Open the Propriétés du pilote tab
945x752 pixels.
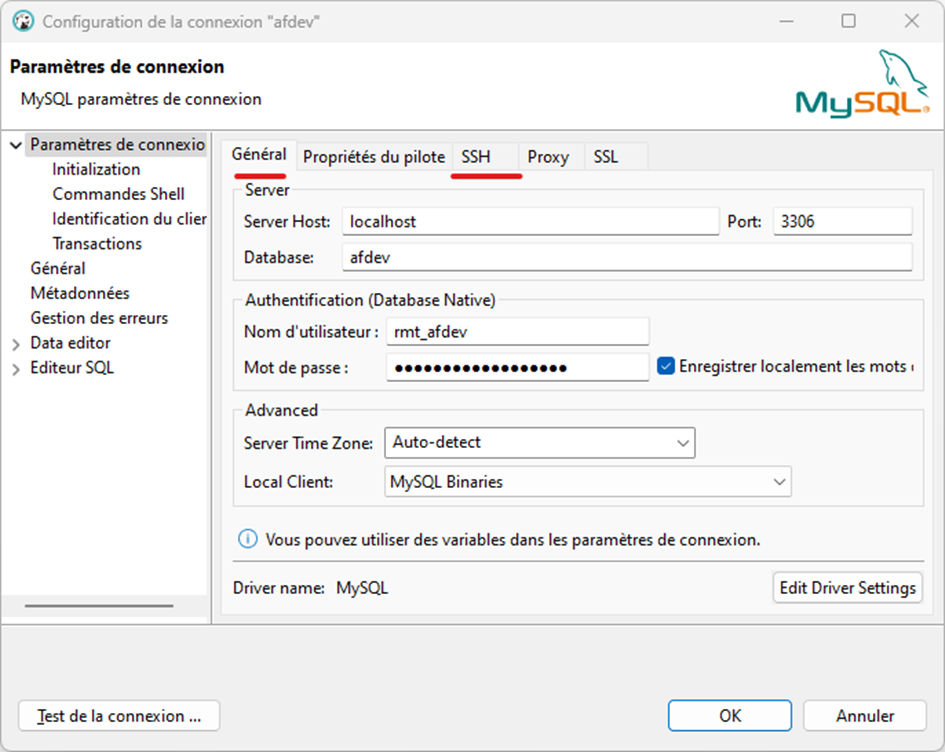[374, 157]
